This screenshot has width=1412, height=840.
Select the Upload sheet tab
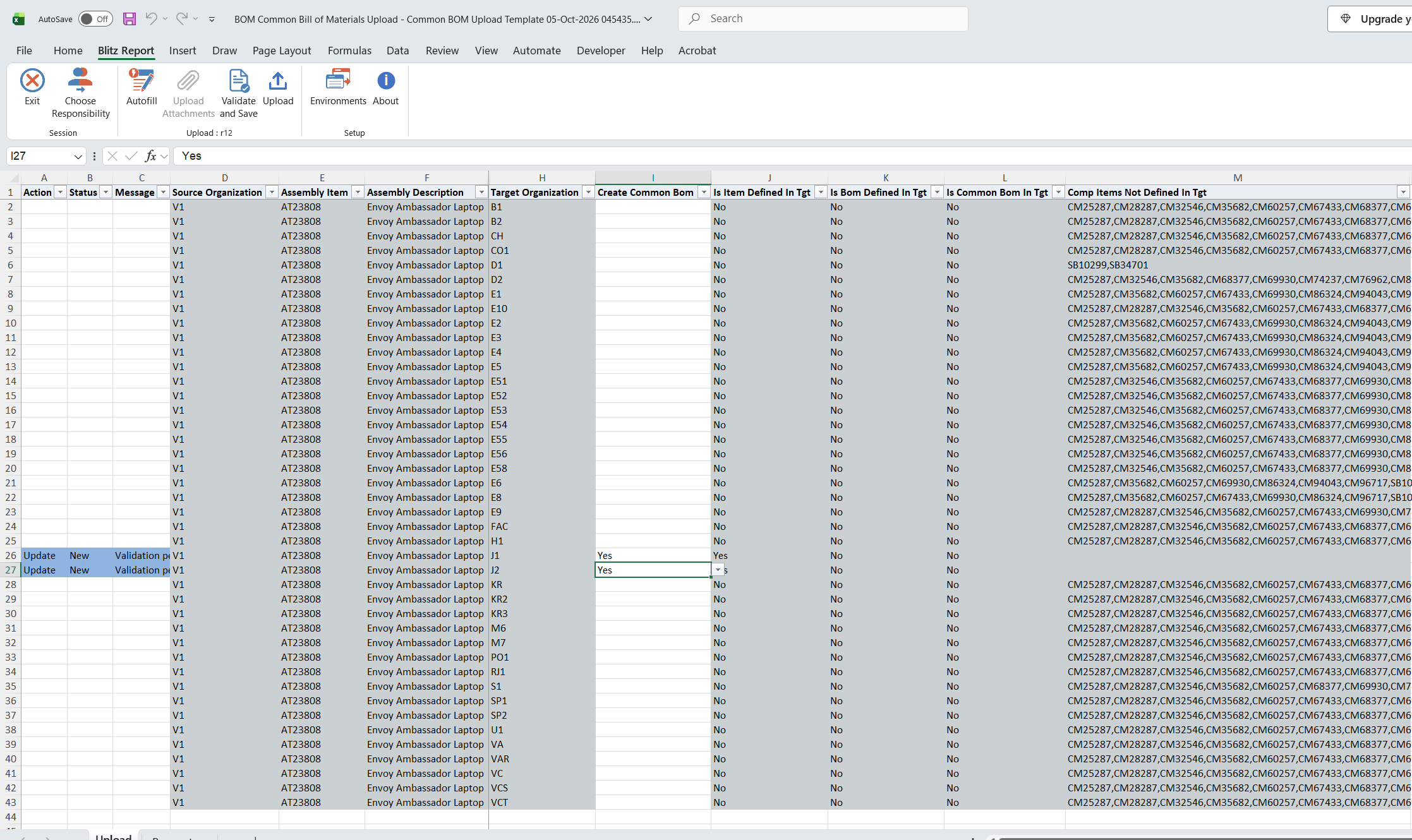(x=113, y=836)
